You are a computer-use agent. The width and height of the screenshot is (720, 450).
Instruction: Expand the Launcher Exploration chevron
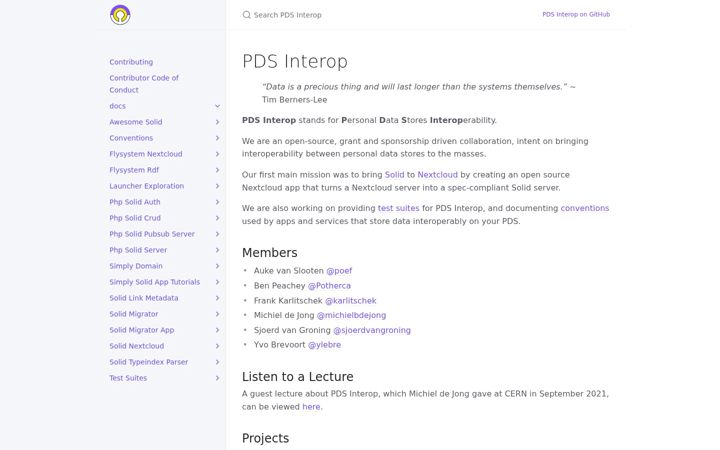pyautogui.click(x=217, y=186)
